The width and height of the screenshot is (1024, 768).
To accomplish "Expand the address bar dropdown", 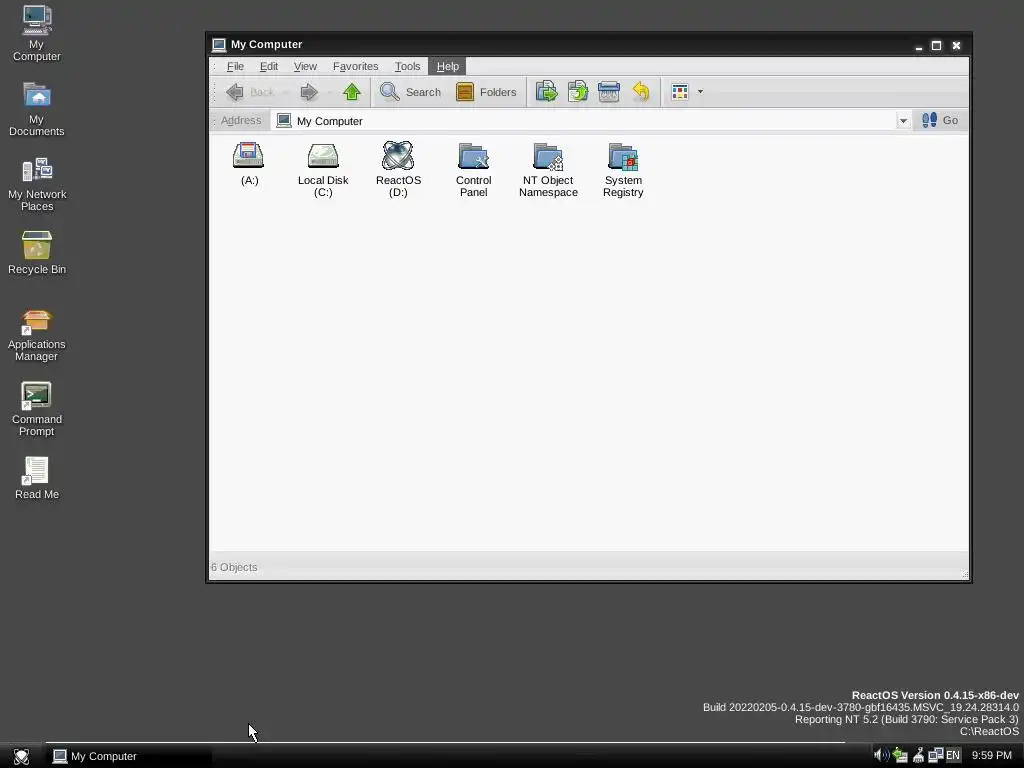I will click(903, 121).
